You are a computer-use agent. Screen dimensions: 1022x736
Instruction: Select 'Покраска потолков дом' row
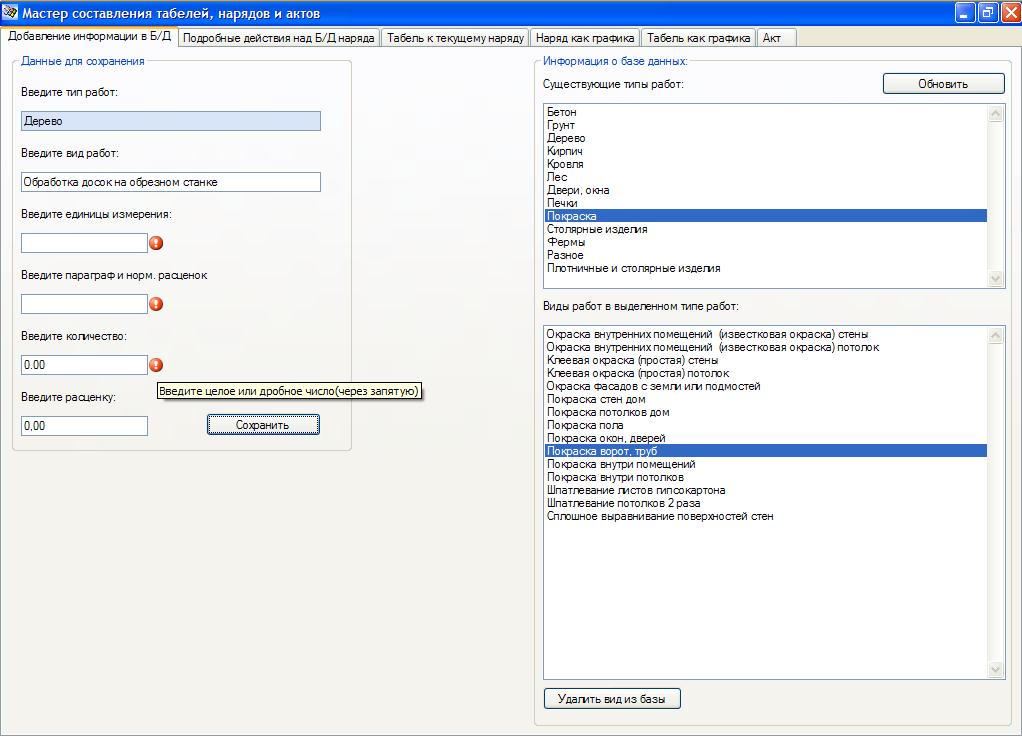pos(766,412)
